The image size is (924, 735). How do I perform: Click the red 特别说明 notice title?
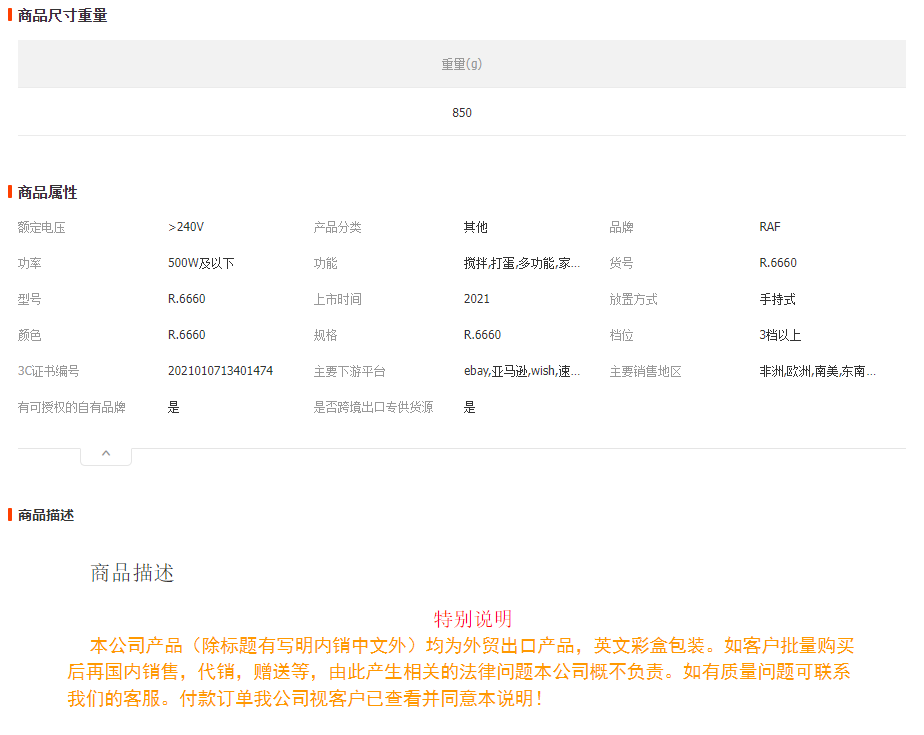click(473, 619)
